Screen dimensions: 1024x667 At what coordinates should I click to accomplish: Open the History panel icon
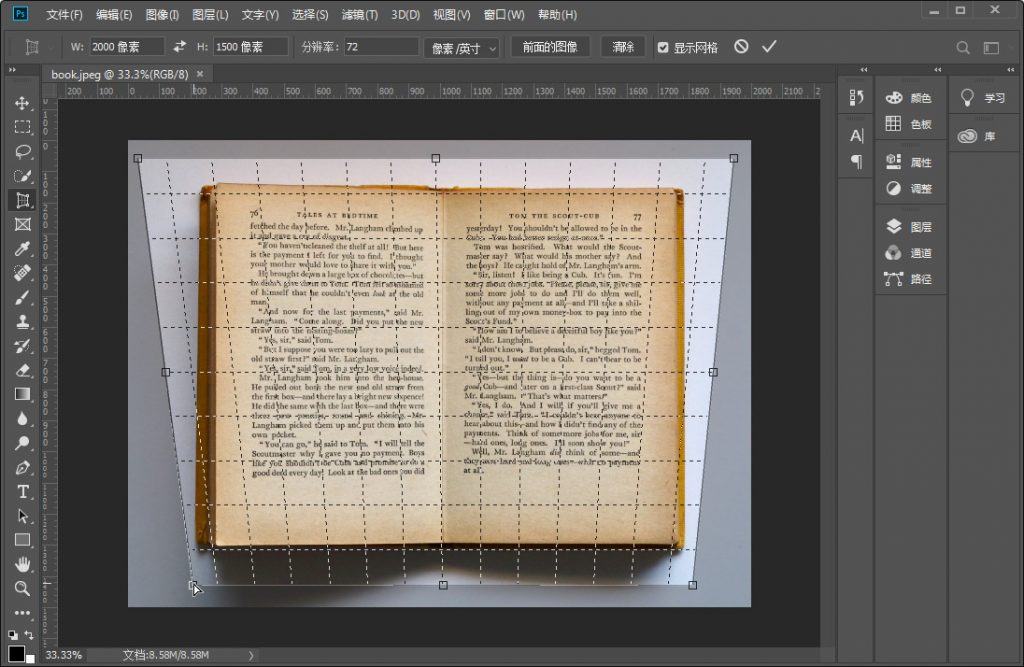(856, 97)
